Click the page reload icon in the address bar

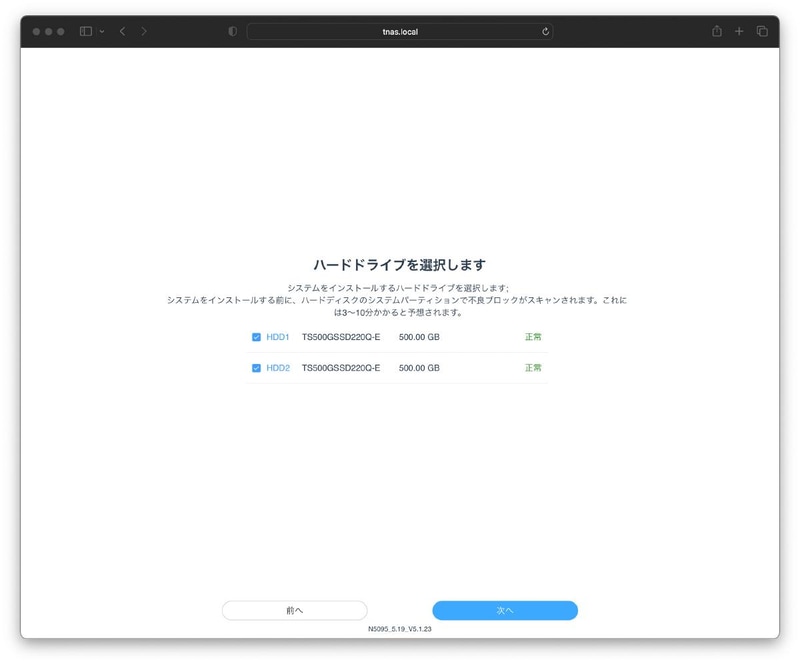click(544, 31)
